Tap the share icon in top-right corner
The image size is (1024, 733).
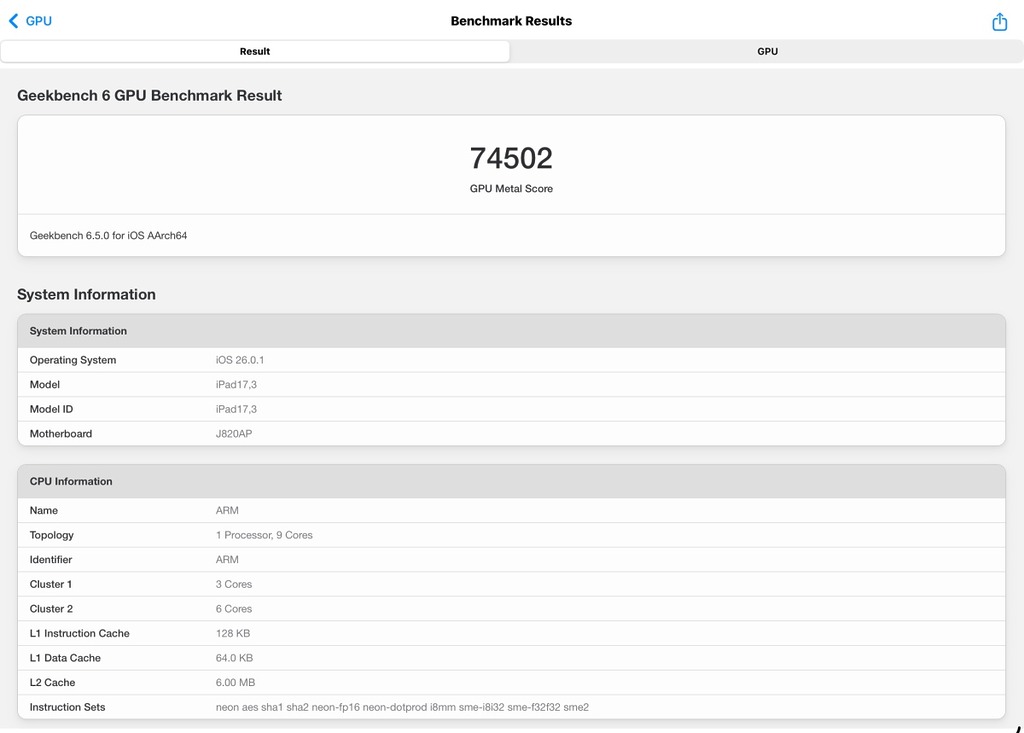point(999,22)
